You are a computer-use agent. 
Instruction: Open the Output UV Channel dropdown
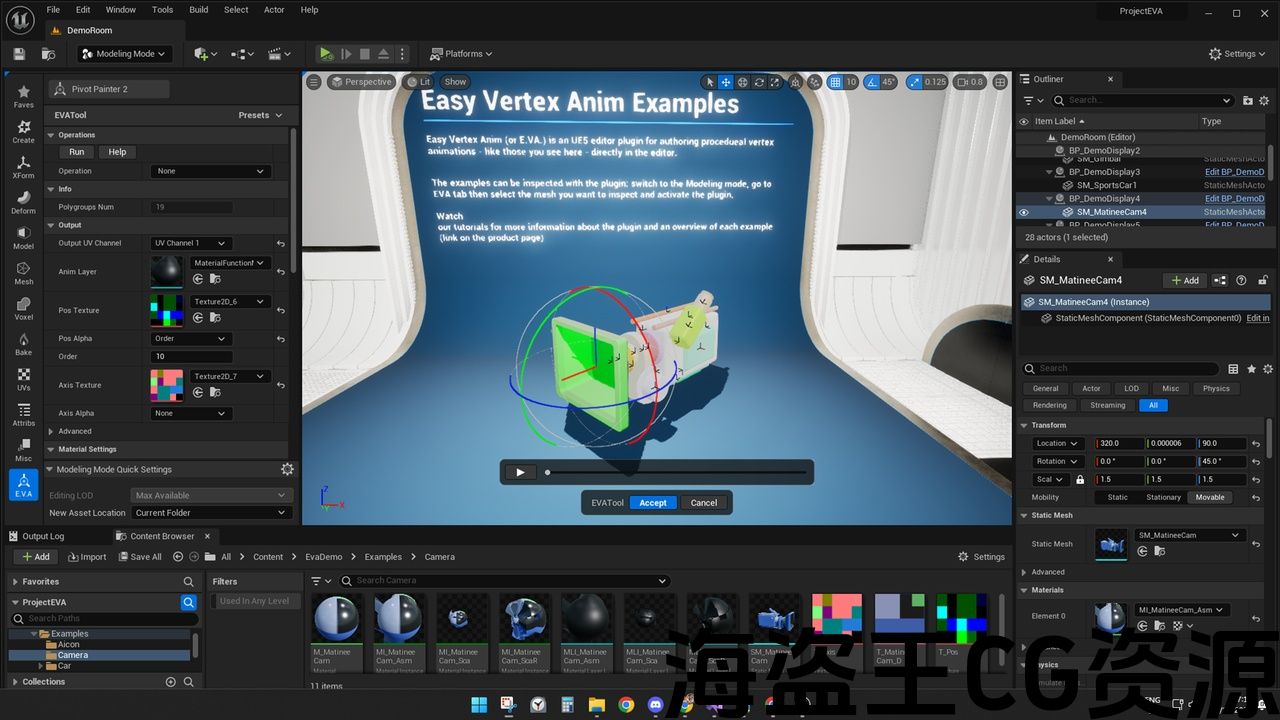191,243
